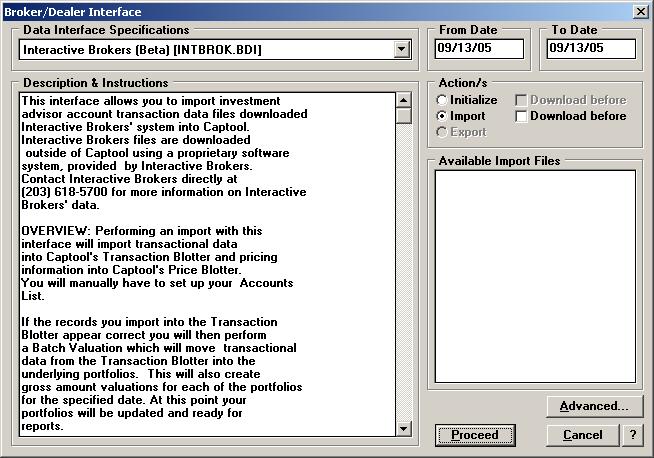This screenshot has width=654, height=458.
Task: Click inside the Available Import Files list
Action: (x=535, y=276)
